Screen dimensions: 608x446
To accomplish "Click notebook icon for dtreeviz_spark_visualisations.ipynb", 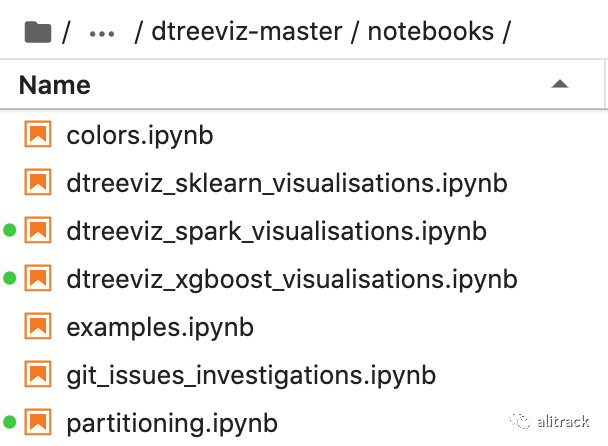I will point(38,230).
